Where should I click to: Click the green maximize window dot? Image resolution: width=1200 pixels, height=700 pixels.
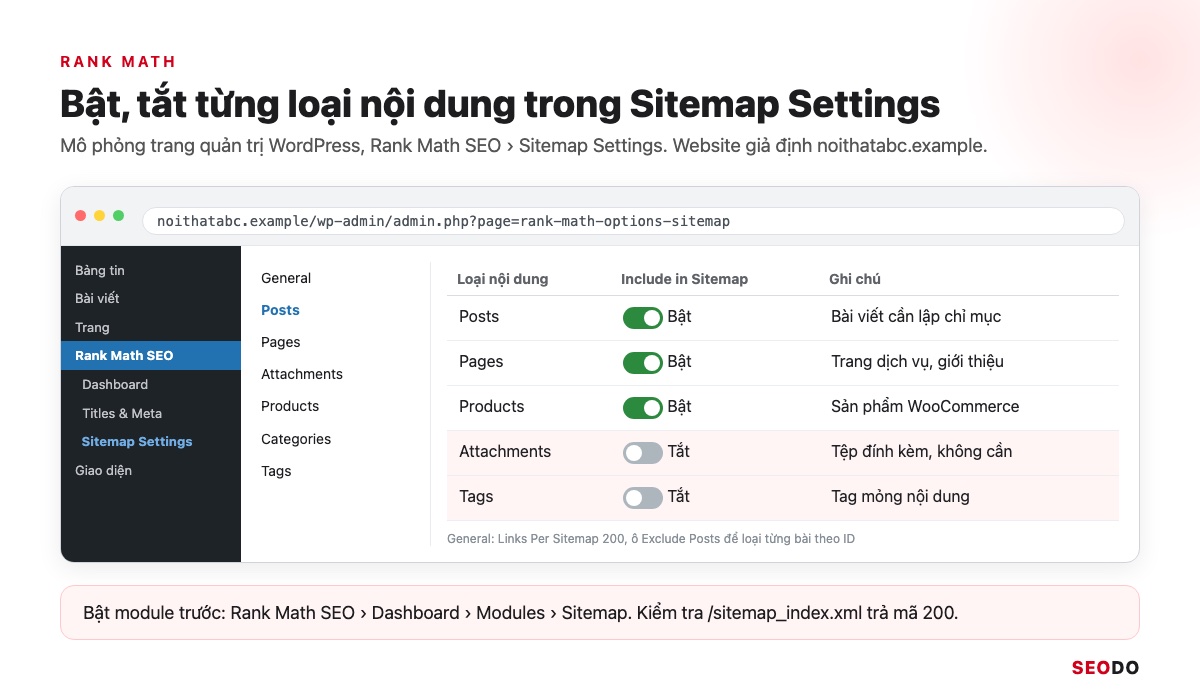point(119,215)
